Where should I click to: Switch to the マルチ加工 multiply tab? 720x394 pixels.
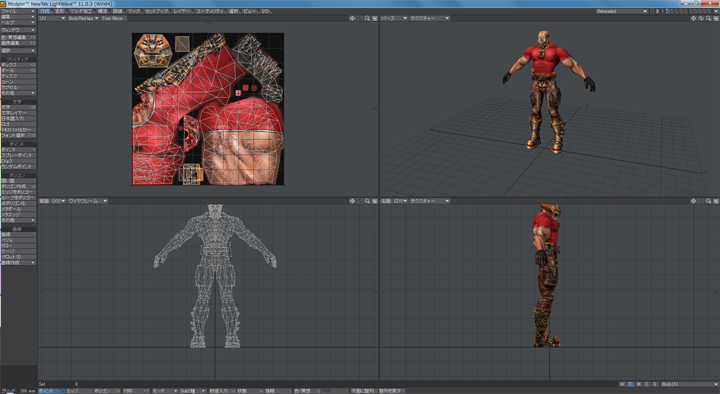coord(81,11)
